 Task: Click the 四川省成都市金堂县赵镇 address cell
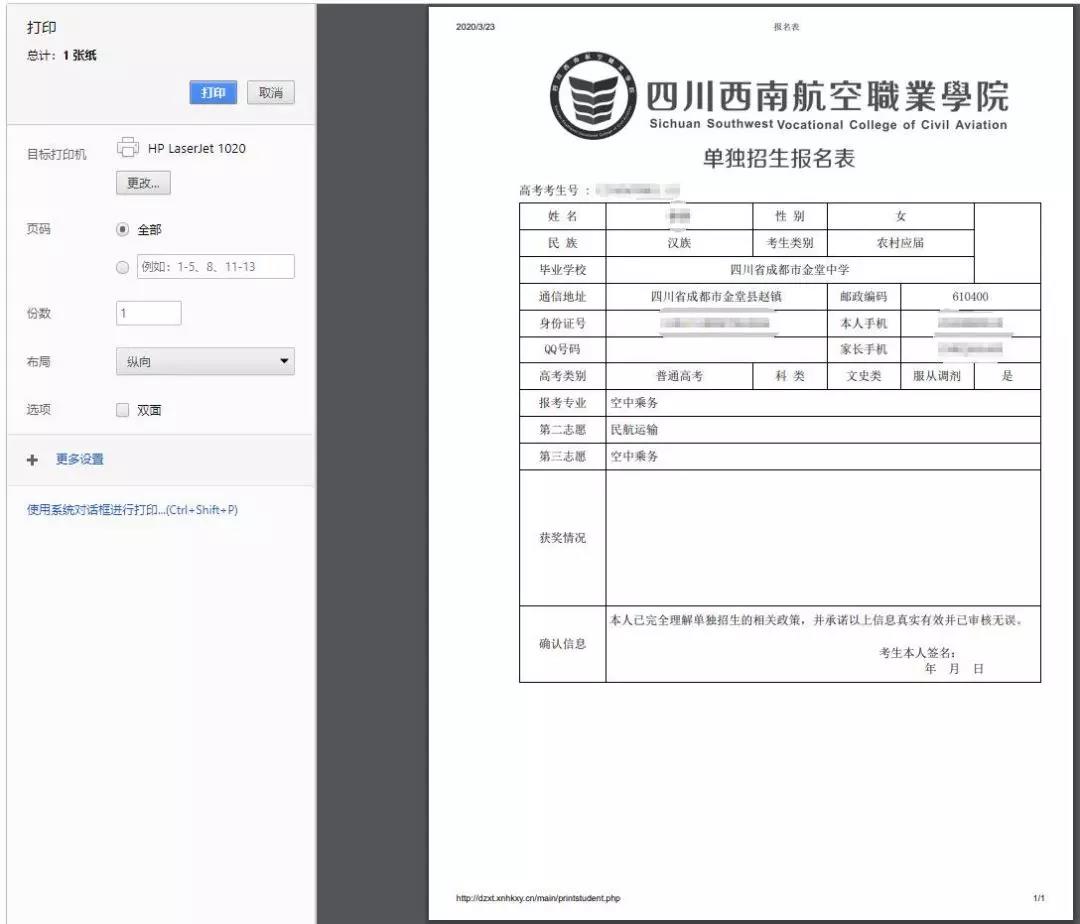pyautogui.click(x=716, y=297)
